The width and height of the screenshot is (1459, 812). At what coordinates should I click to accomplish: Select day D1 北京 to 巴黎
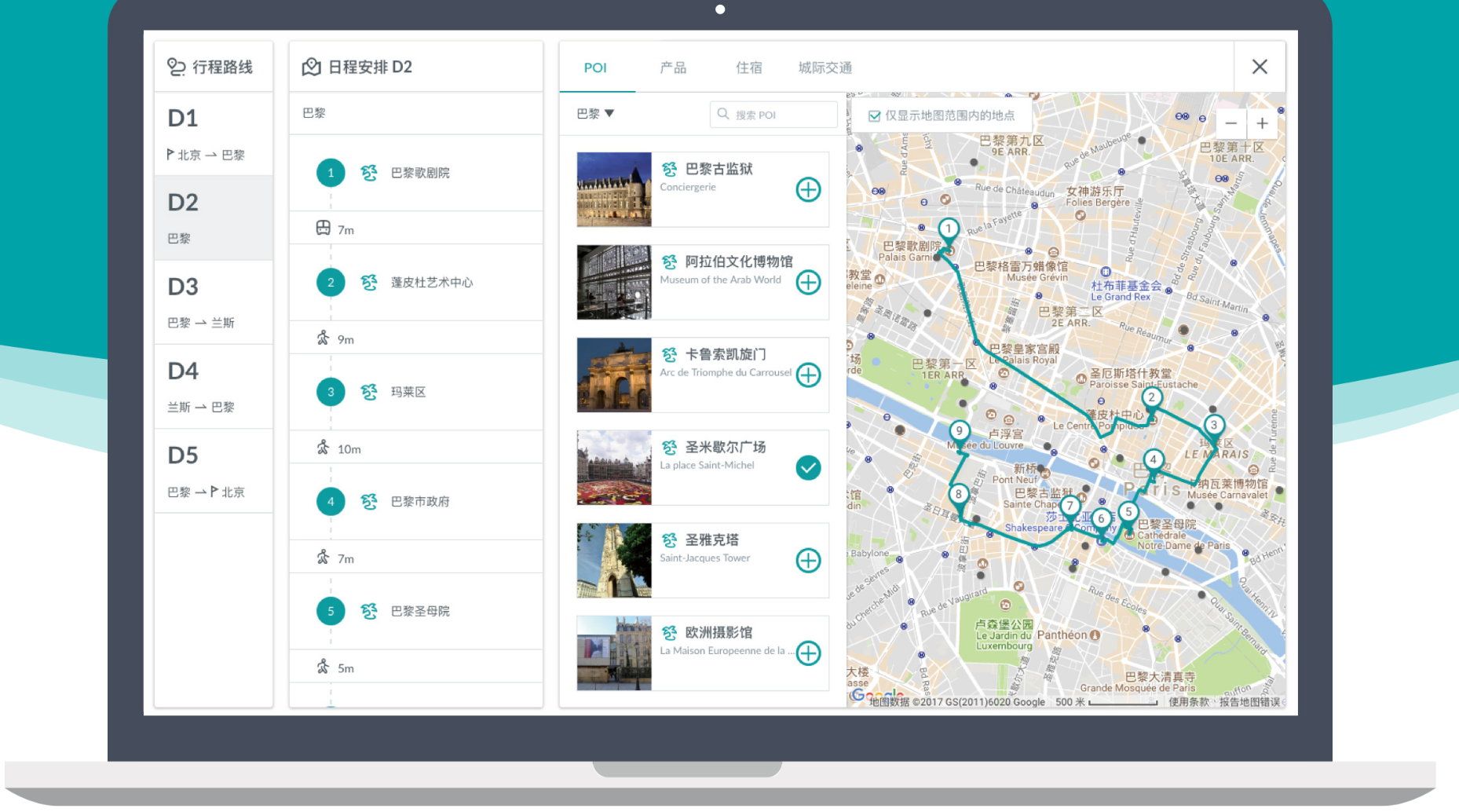coord(214,134)
